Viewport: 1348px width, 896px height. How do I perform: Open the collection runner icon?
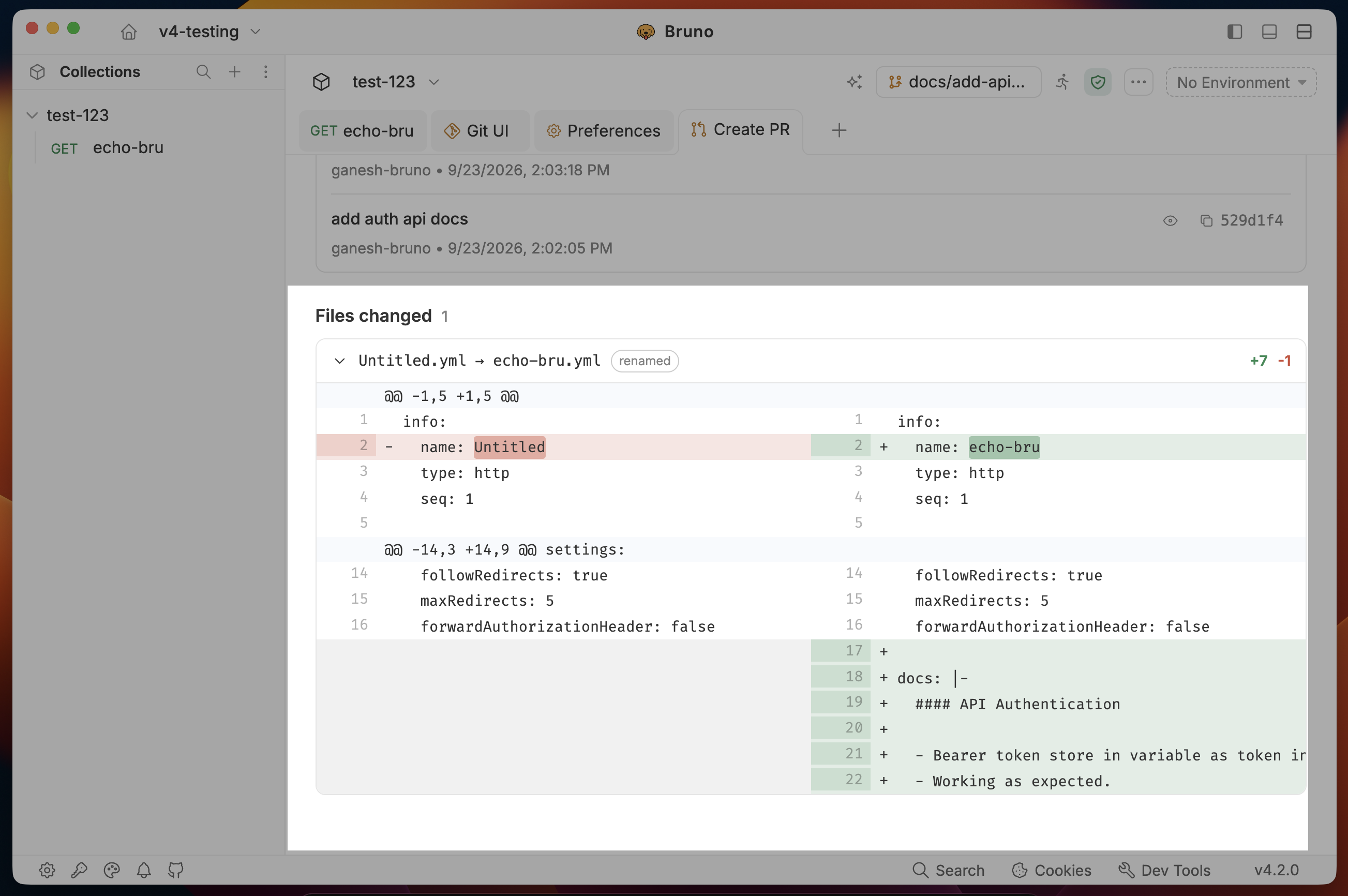(x=1062, y=82)
